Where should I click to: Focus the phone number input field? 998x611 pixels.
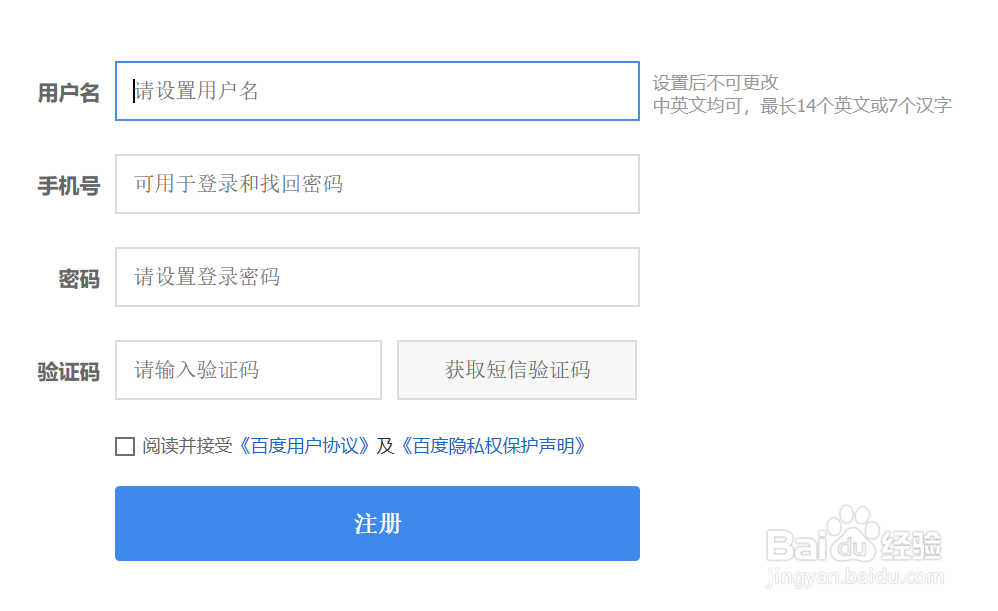pos(377,184)
